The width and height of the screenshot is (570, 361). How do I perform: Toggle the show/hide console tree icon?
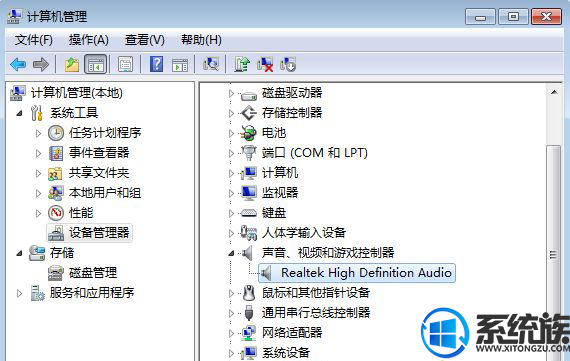point(96,65)
